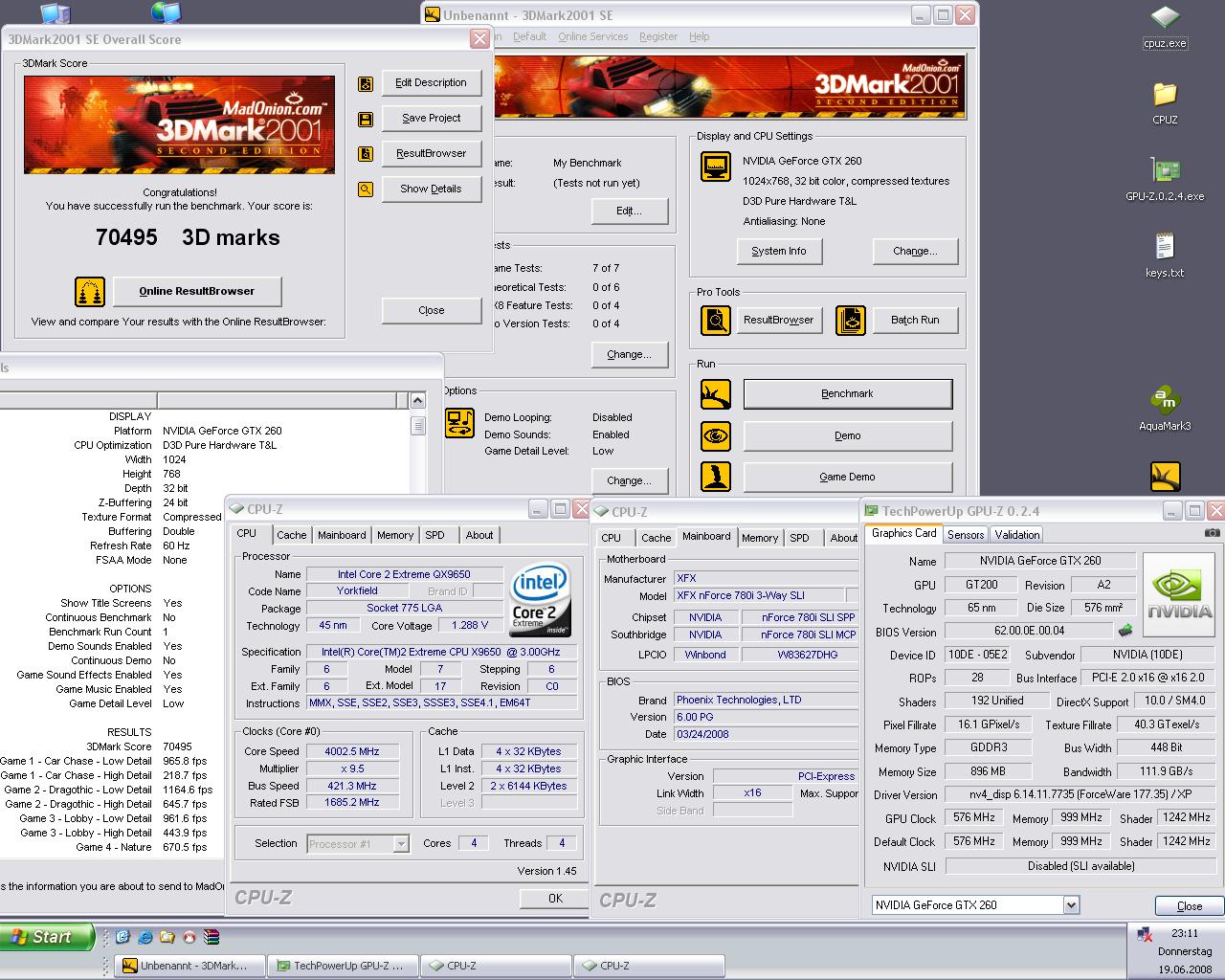Click the Batch Run button
This screenshot has height=980, width=1225.
915,320
